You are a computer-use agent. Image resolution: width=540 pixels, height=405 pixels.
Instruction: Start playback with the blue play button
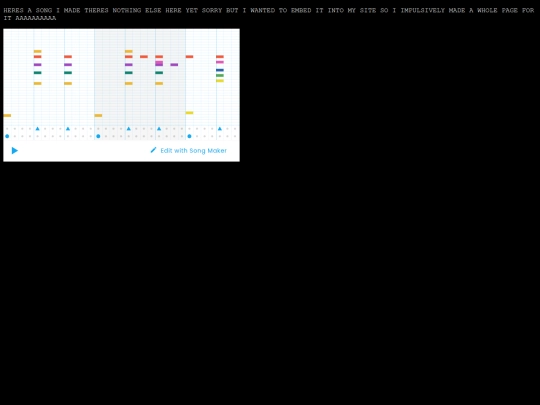click(x=14, y=150)
